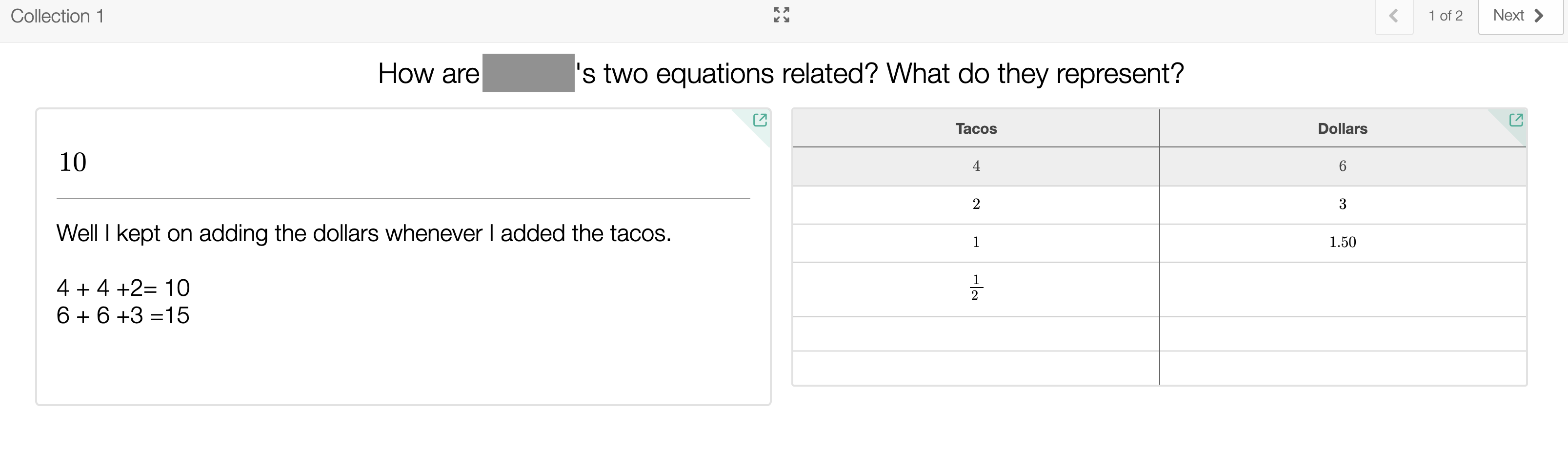Image resolution: width=1568 pixels, height=454 pixels.
Task: Click the Tacos column header
Action: pyautogui.click(x=976, y=128)
